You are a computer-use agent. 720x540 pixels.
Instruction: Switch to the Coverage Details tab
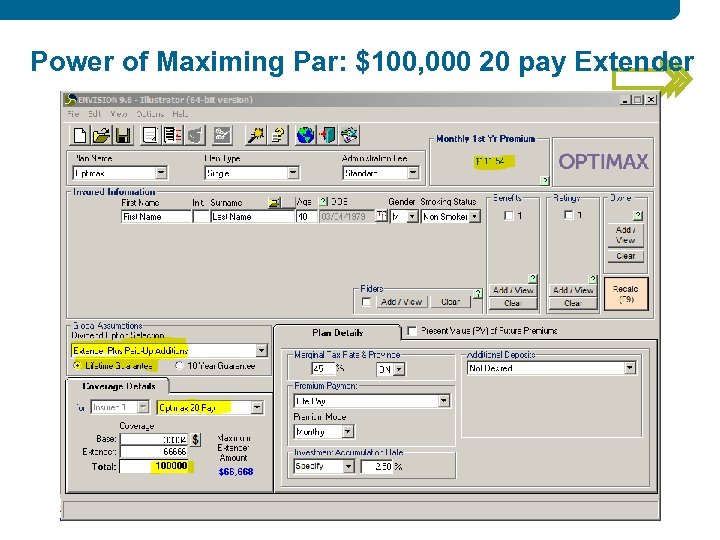[118, 386]
